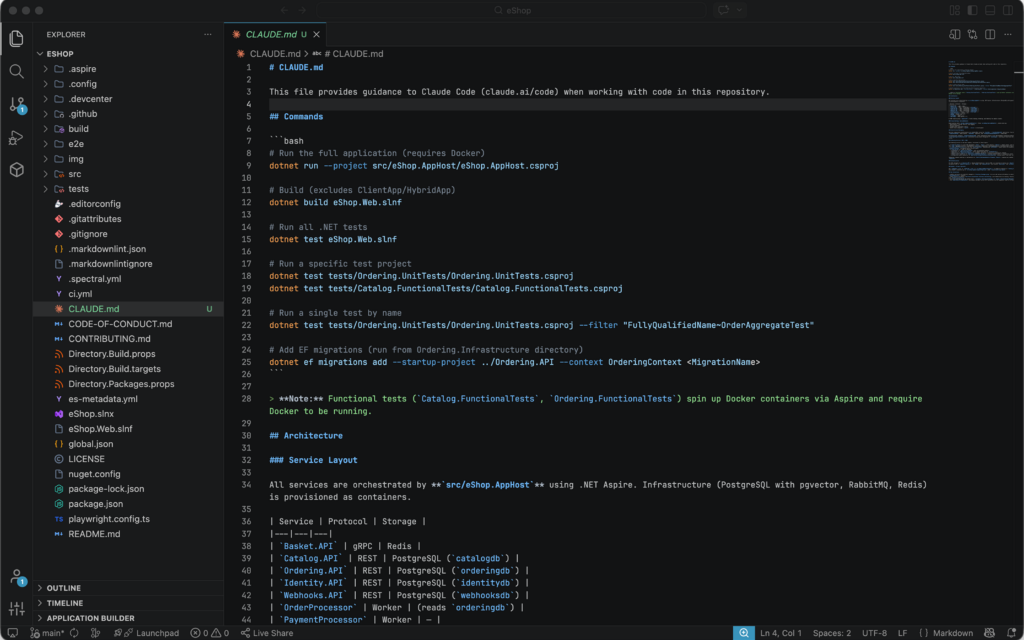
Task: Expand the .devcenter folder
Action: [x=128, y=99]
